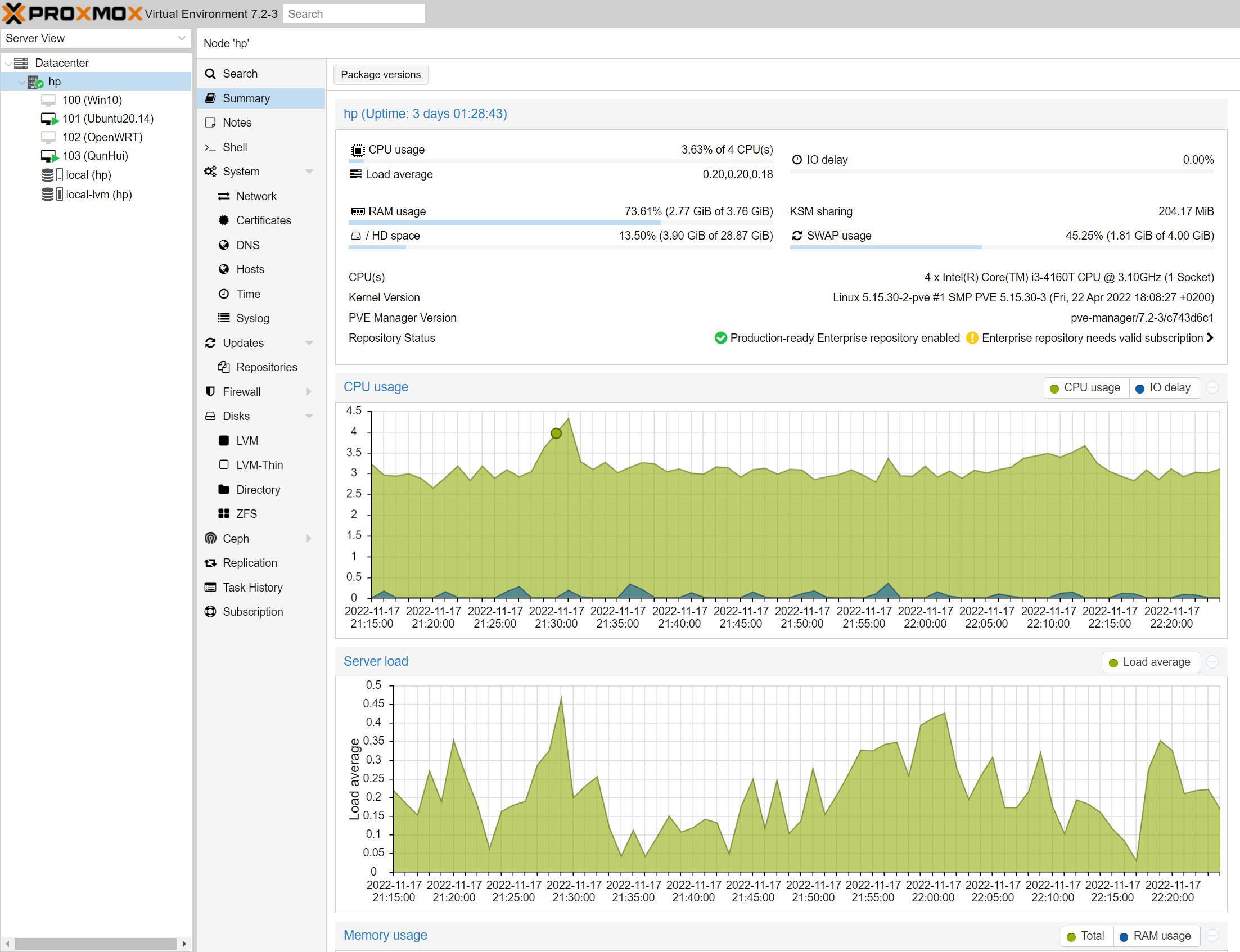Select the Firewall shield icon
The height and width of the screenshot is (952, 1240).
[210, 391]
